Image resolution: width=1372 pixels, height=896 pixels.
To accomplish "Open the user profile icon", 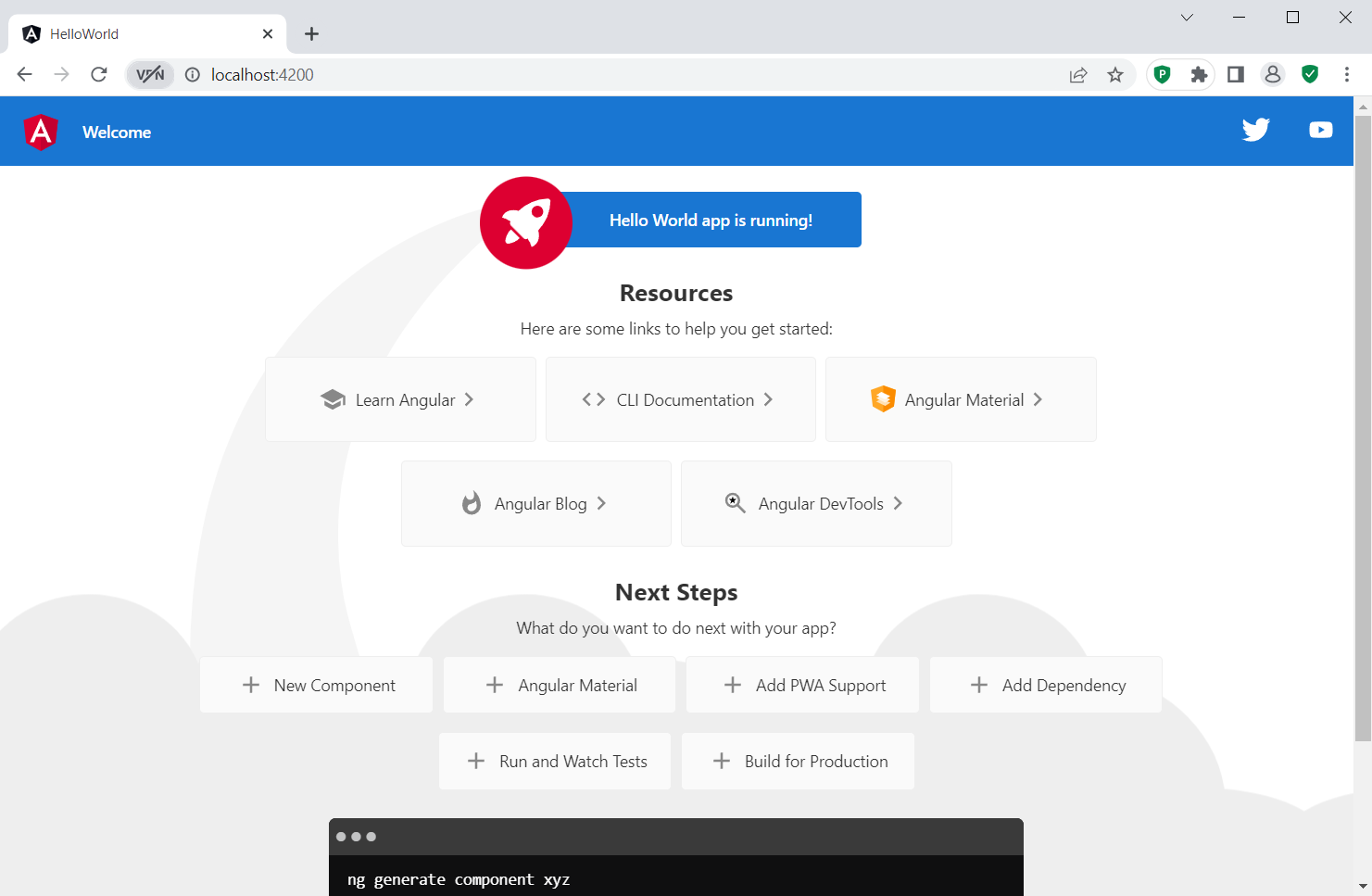I will [x=1273, y=75].
